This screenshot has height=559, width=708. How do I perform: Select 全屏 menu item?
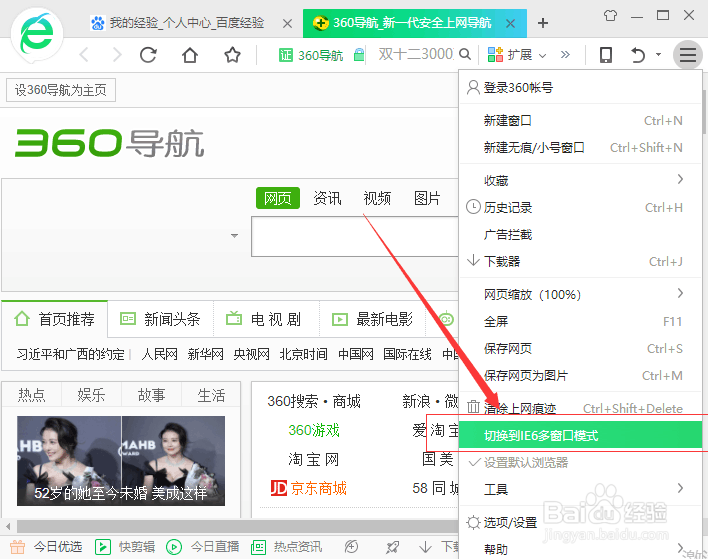[580, 321]
